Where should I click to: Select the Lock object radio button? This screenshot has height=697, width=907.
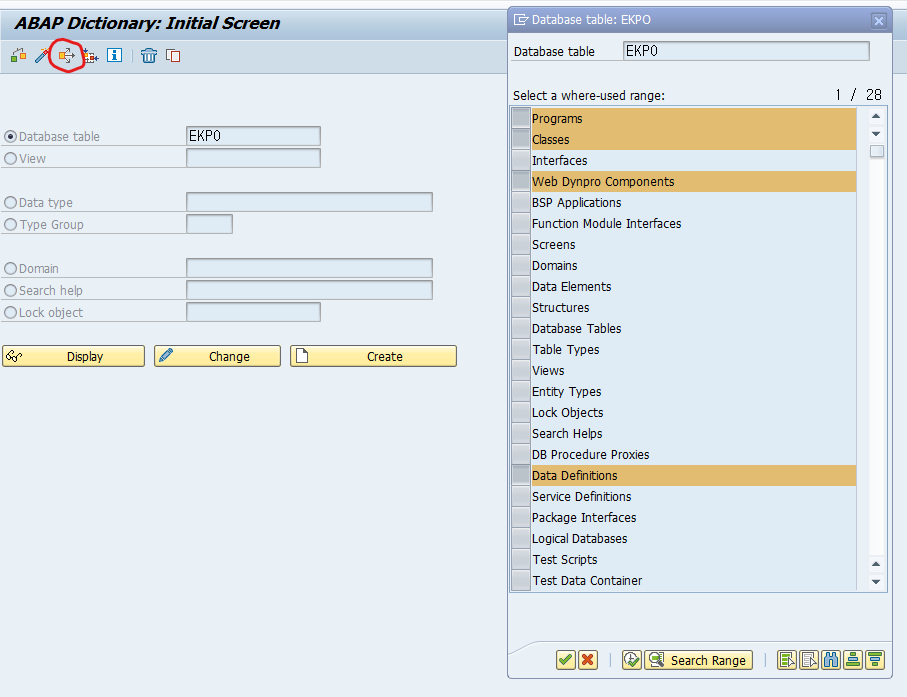(10, 312)
